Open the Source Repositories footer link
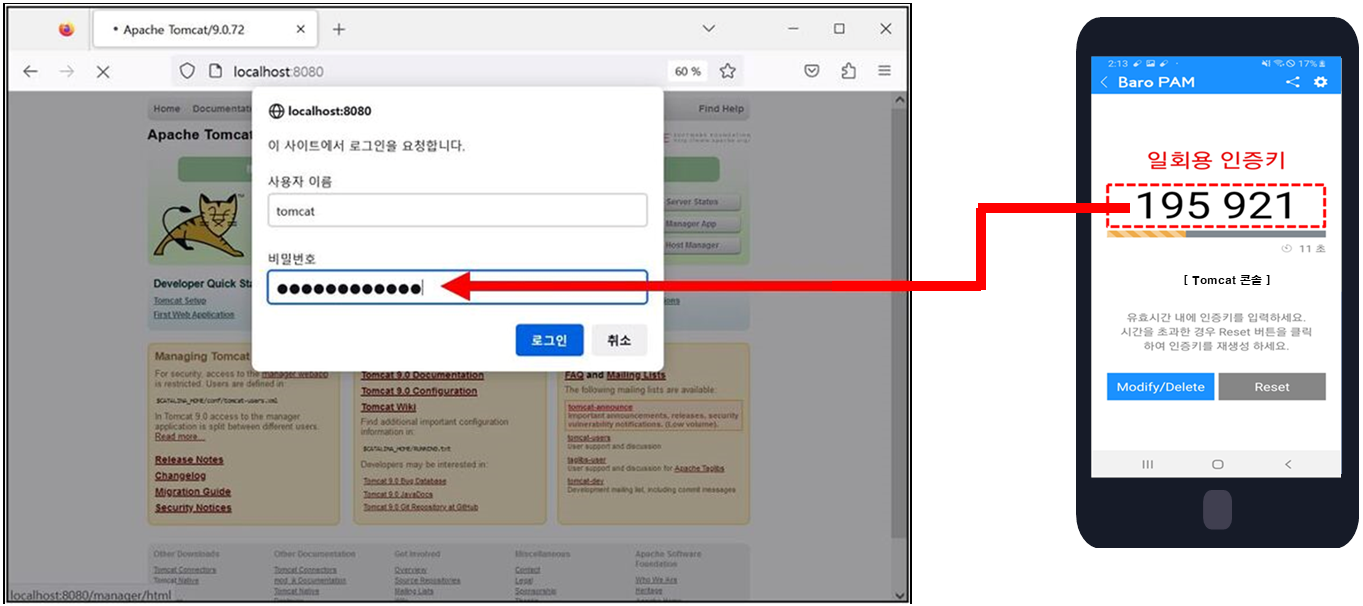 [x=425, y=580]
